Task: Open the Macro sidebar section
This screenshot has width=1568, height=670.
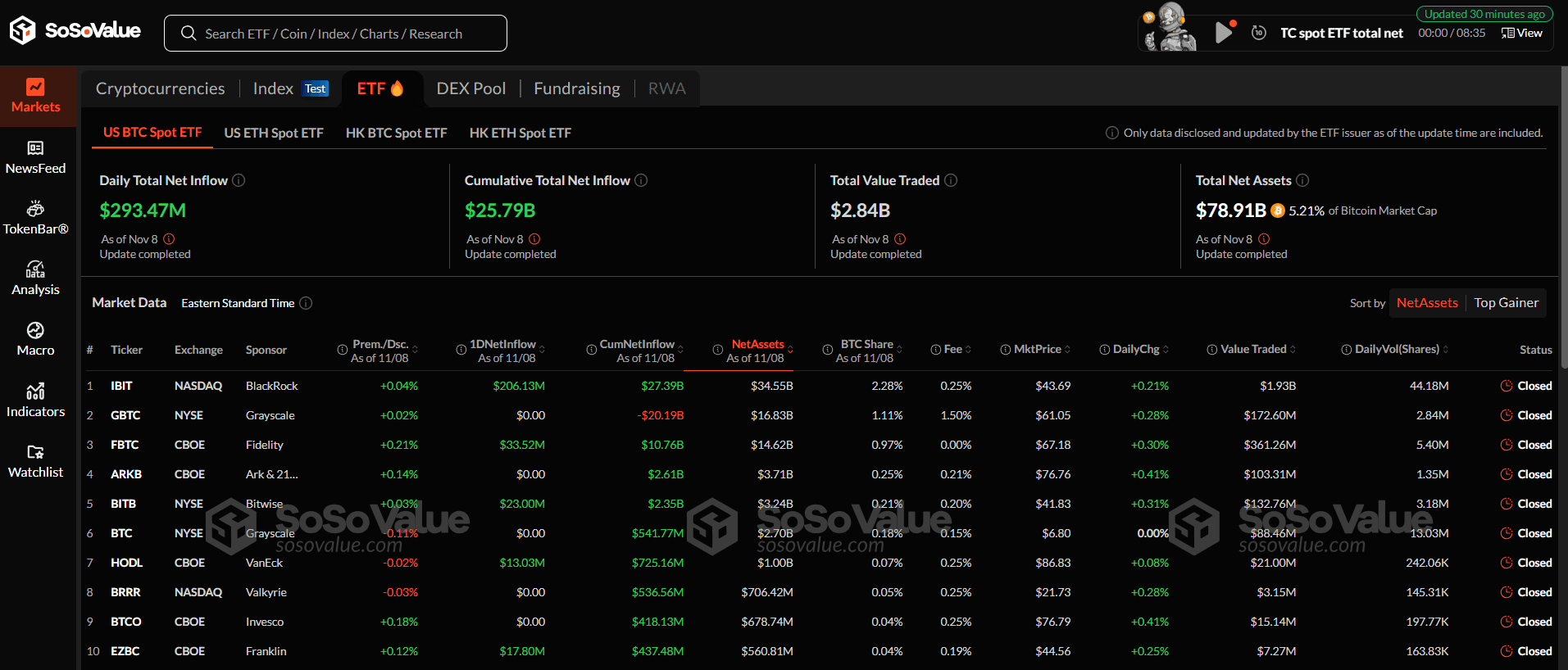Action: pyautogui.click(x=35, y=338)
